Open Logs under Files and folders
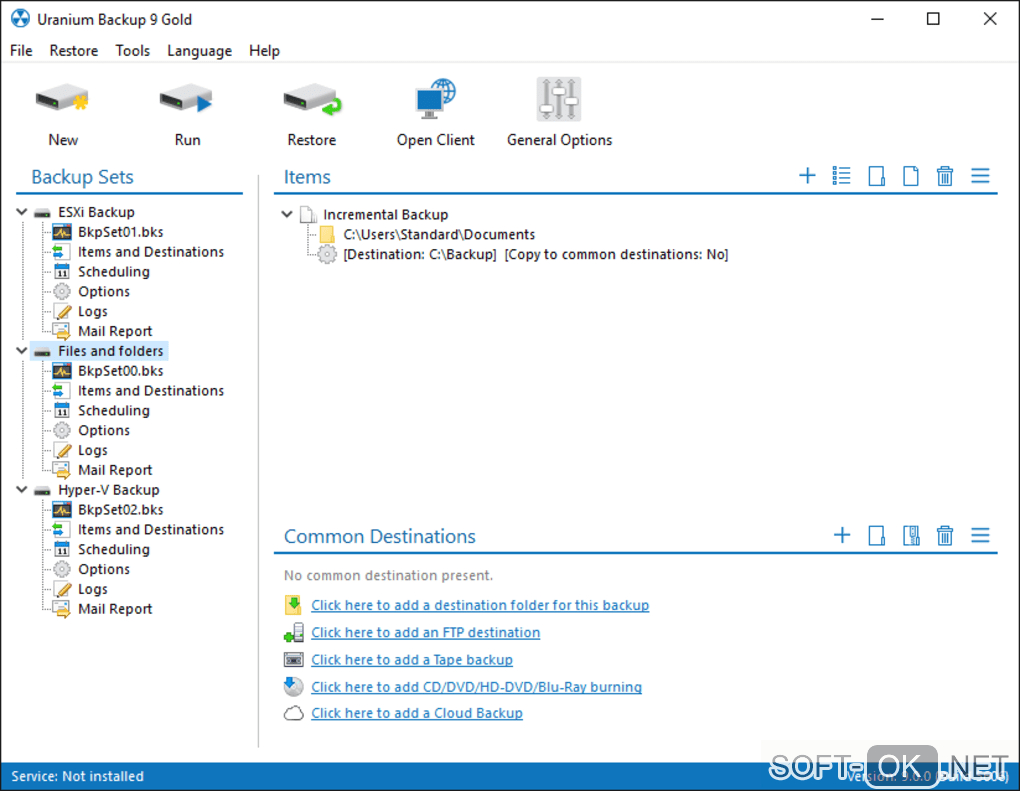The image size is (1020, 791). [x=92, y=450]
